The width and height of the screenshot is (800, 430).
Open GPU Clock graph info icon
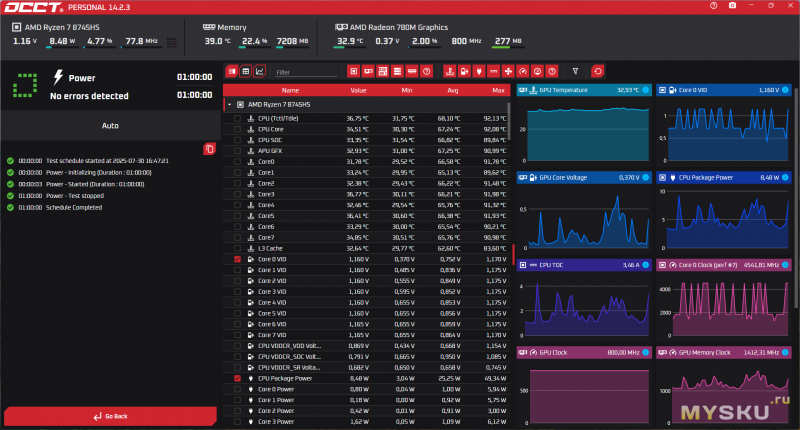pyautogui.click(x=645, y=352)
